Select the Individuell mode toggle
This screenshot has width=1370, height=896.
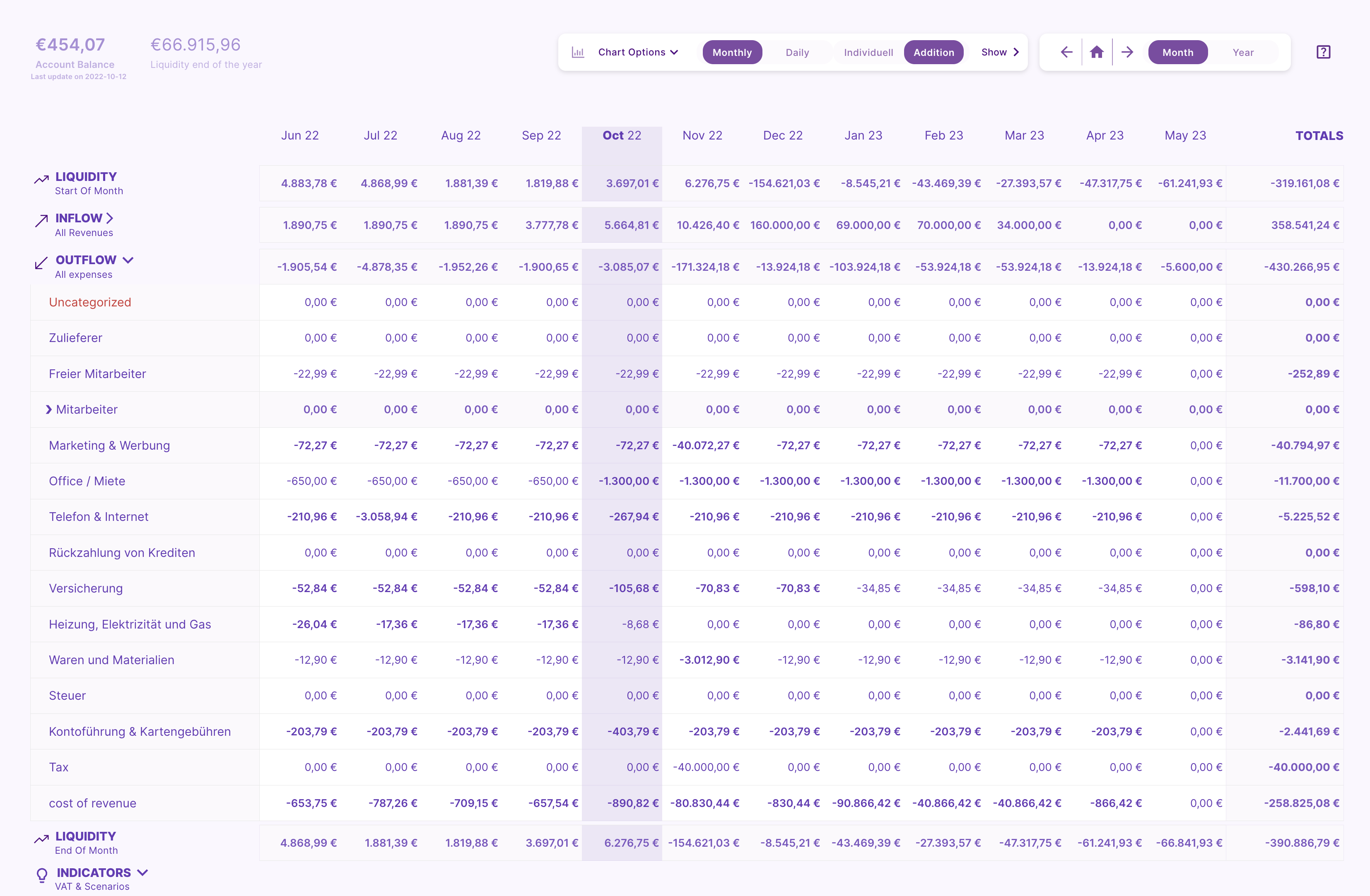pos(868,52)
